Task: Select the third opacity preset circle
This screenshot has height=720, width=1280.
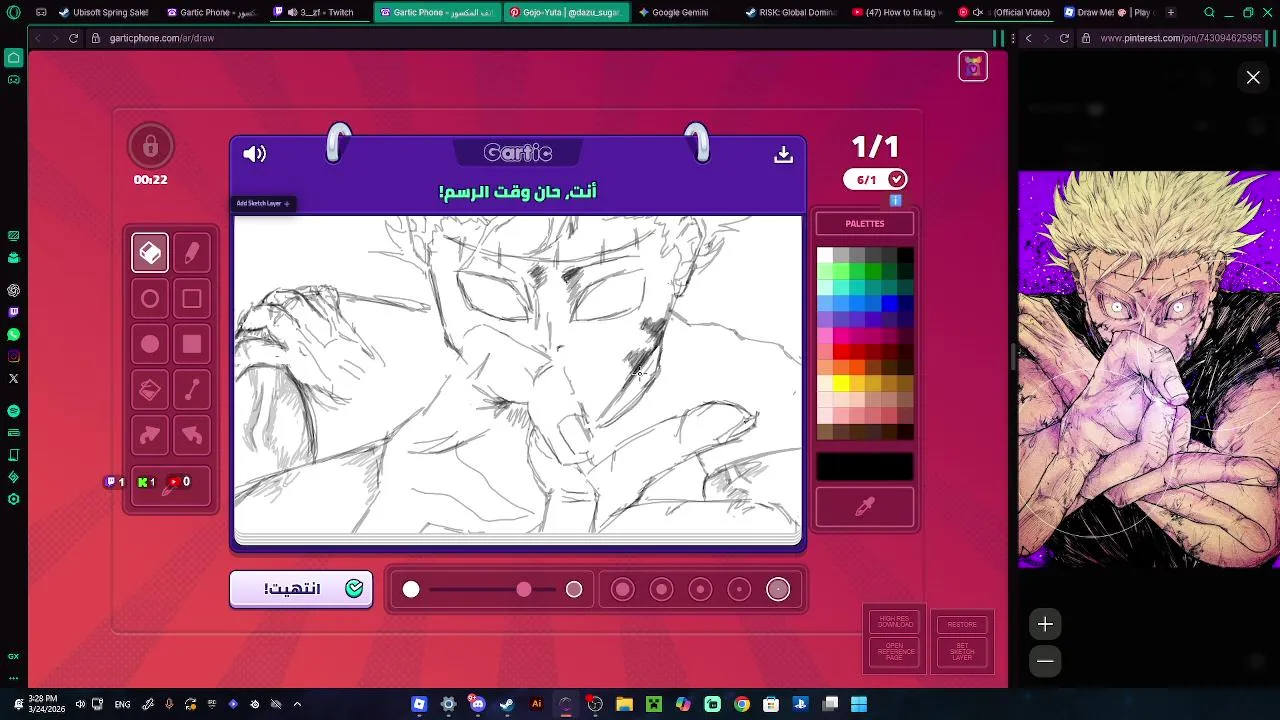Action: [701, 590]
